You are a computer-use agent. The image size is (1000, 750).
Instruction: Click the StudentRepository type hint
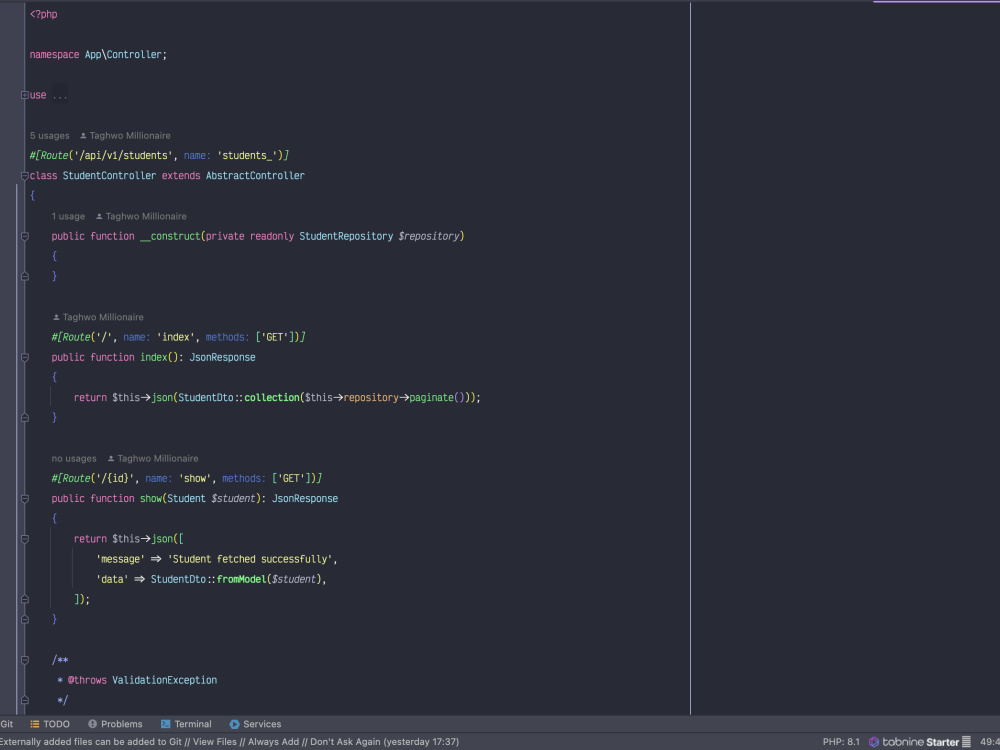(x=346, y=236)
